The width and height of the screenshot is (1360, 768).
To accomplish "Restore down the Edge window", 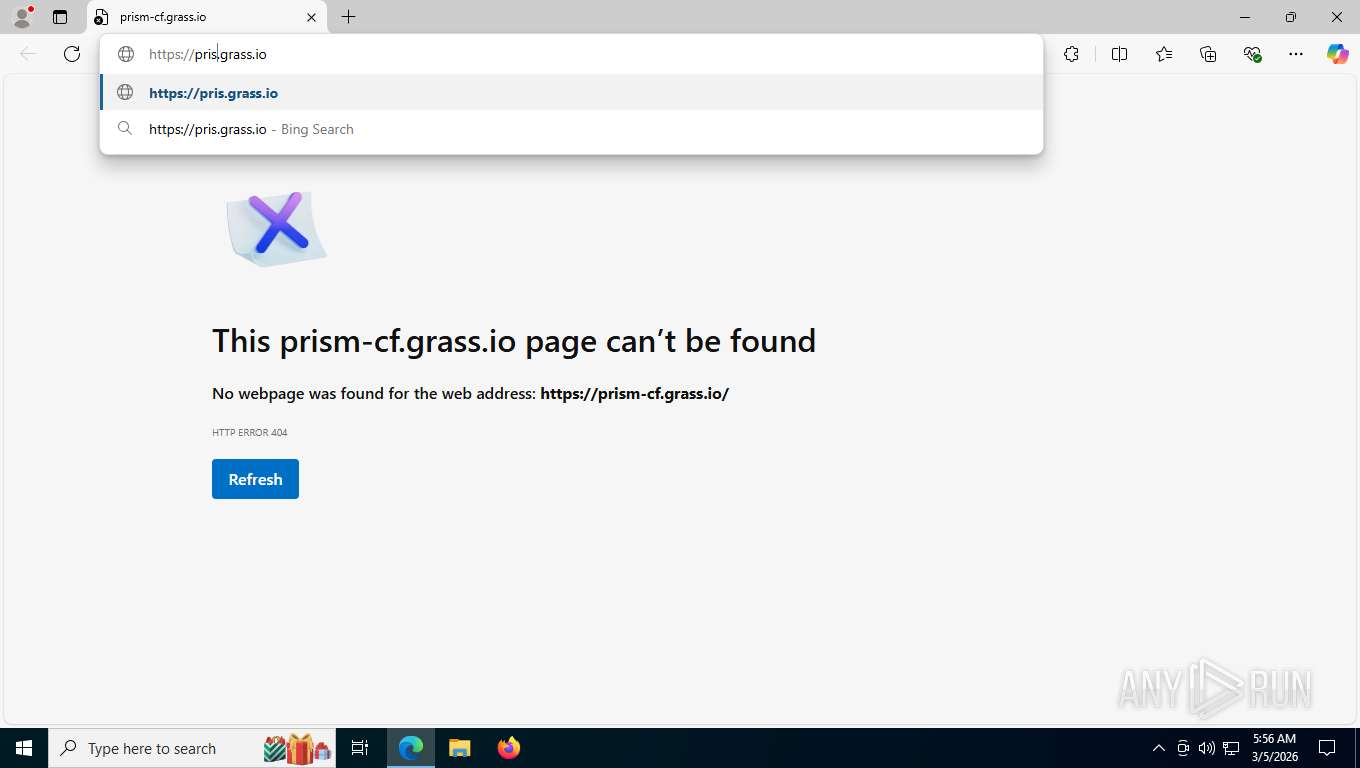I will coord(1291,17).
